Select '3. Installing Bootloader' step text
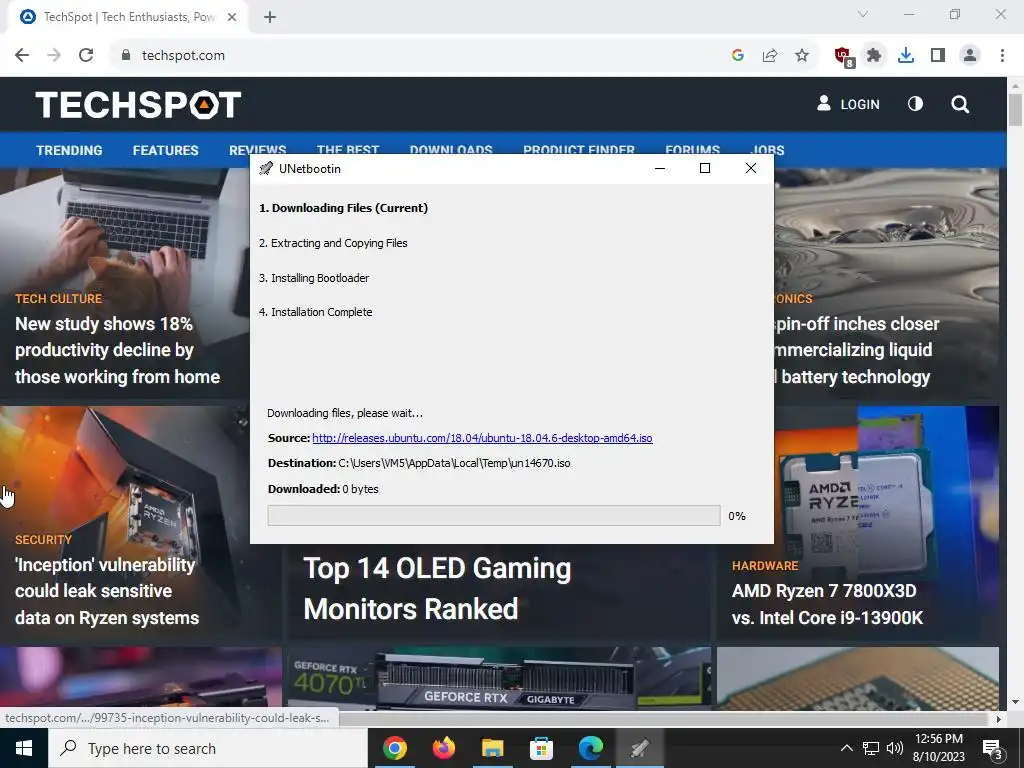This screenshot has width=1024, height=768. (x=314, y=278)
